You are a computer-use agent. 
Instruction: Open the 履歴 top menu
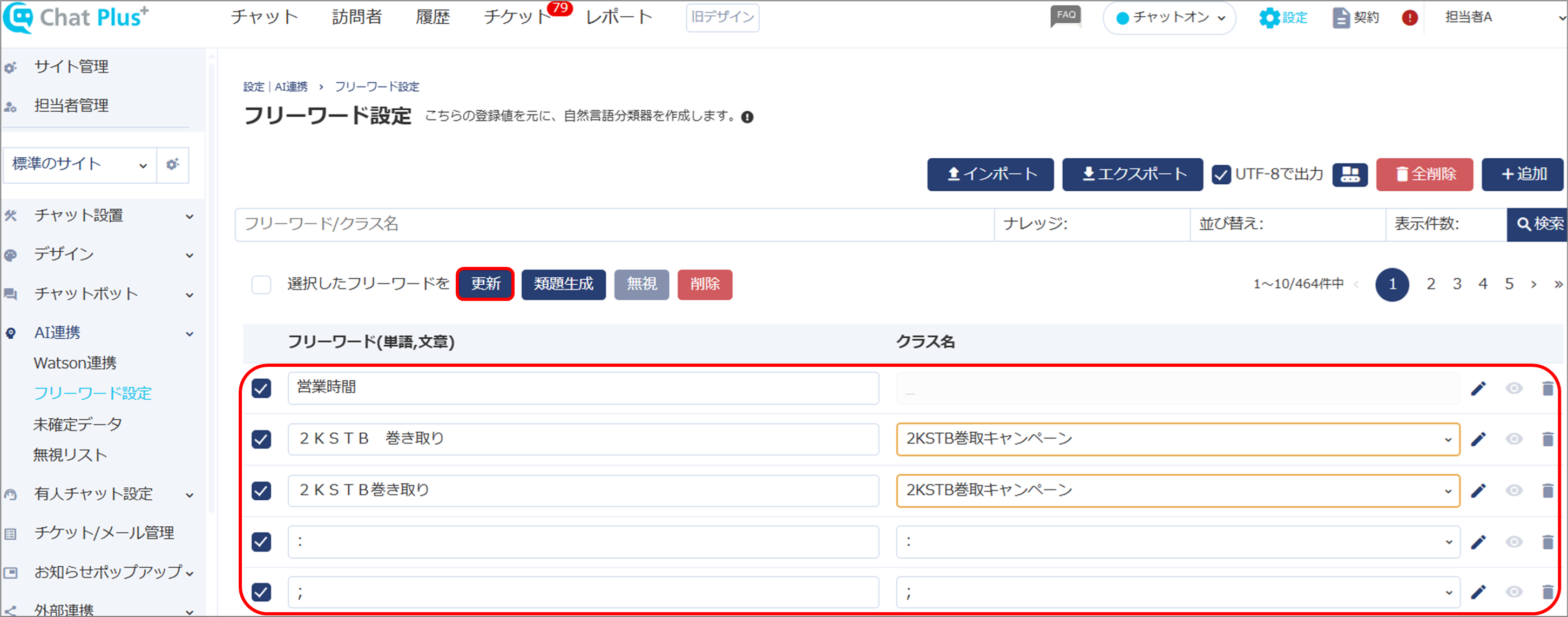click(x=433, y=17)
